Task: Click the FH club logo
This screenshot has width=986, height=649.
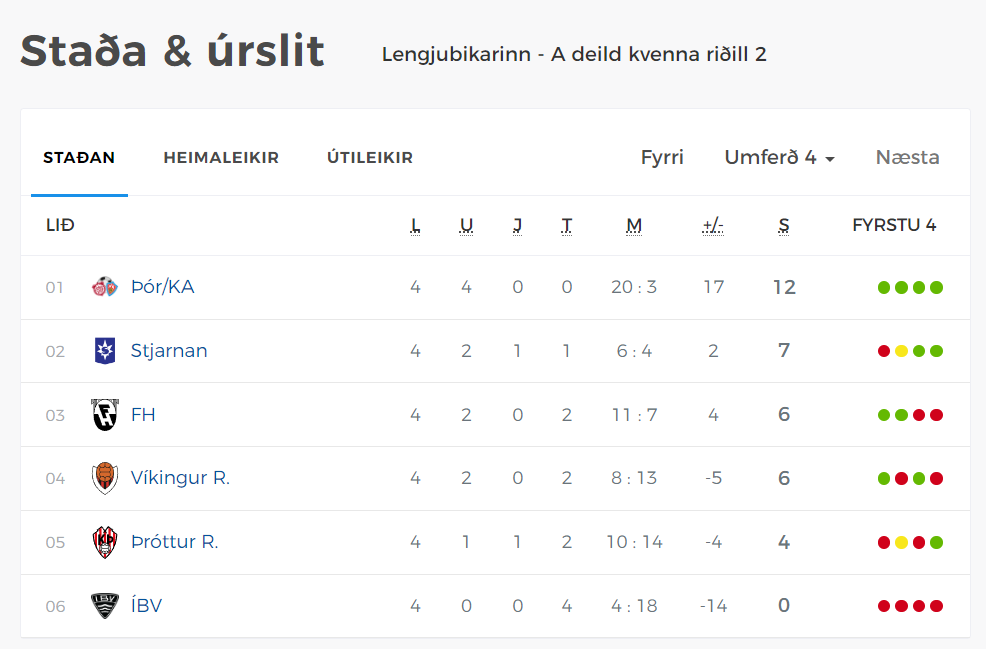Action: click(x=104, y=414)
